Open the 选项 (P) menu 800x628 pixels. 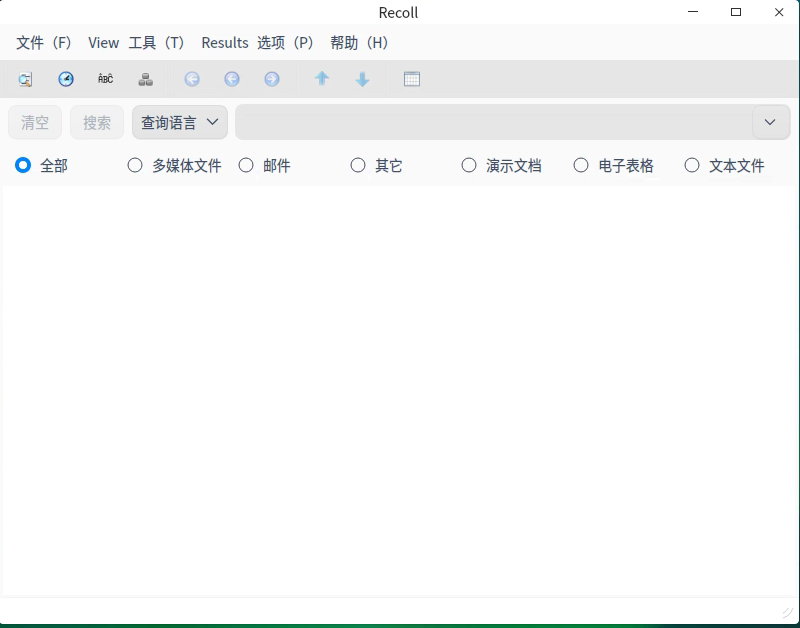[x=285, y=43]
